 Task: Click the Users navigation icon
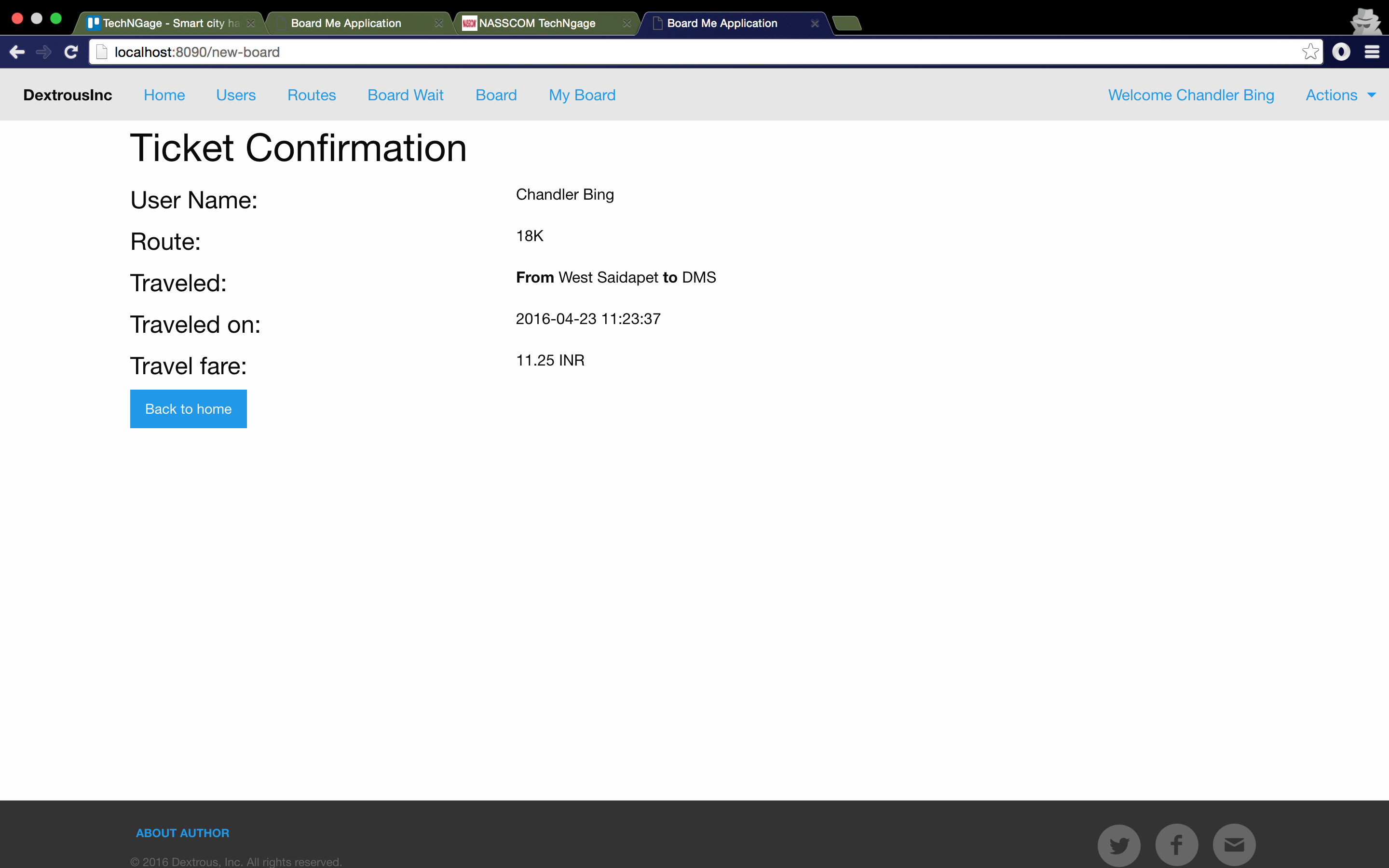[236, 95]
